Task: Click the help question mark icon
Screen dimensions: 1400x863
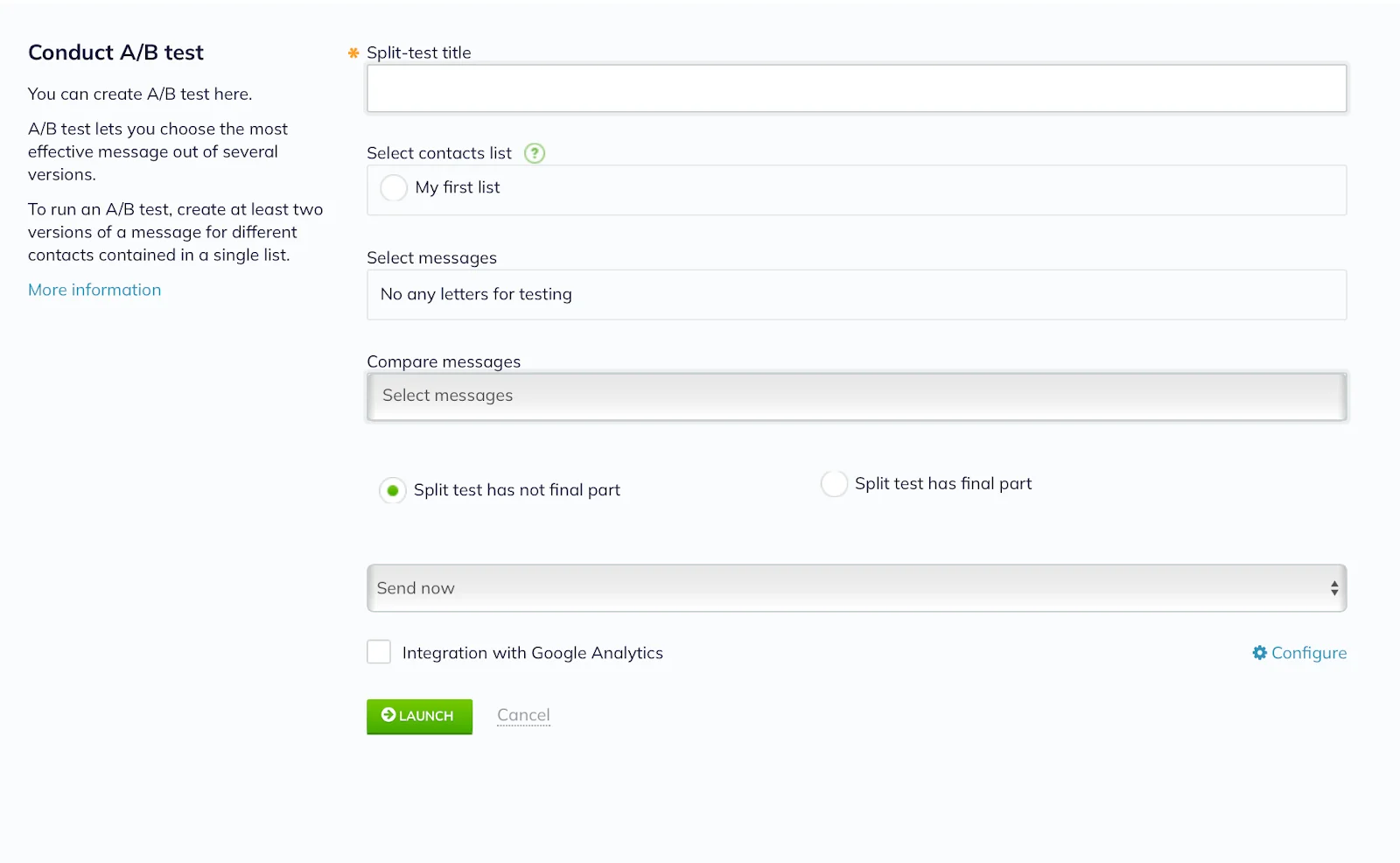Action: (534, 153)
